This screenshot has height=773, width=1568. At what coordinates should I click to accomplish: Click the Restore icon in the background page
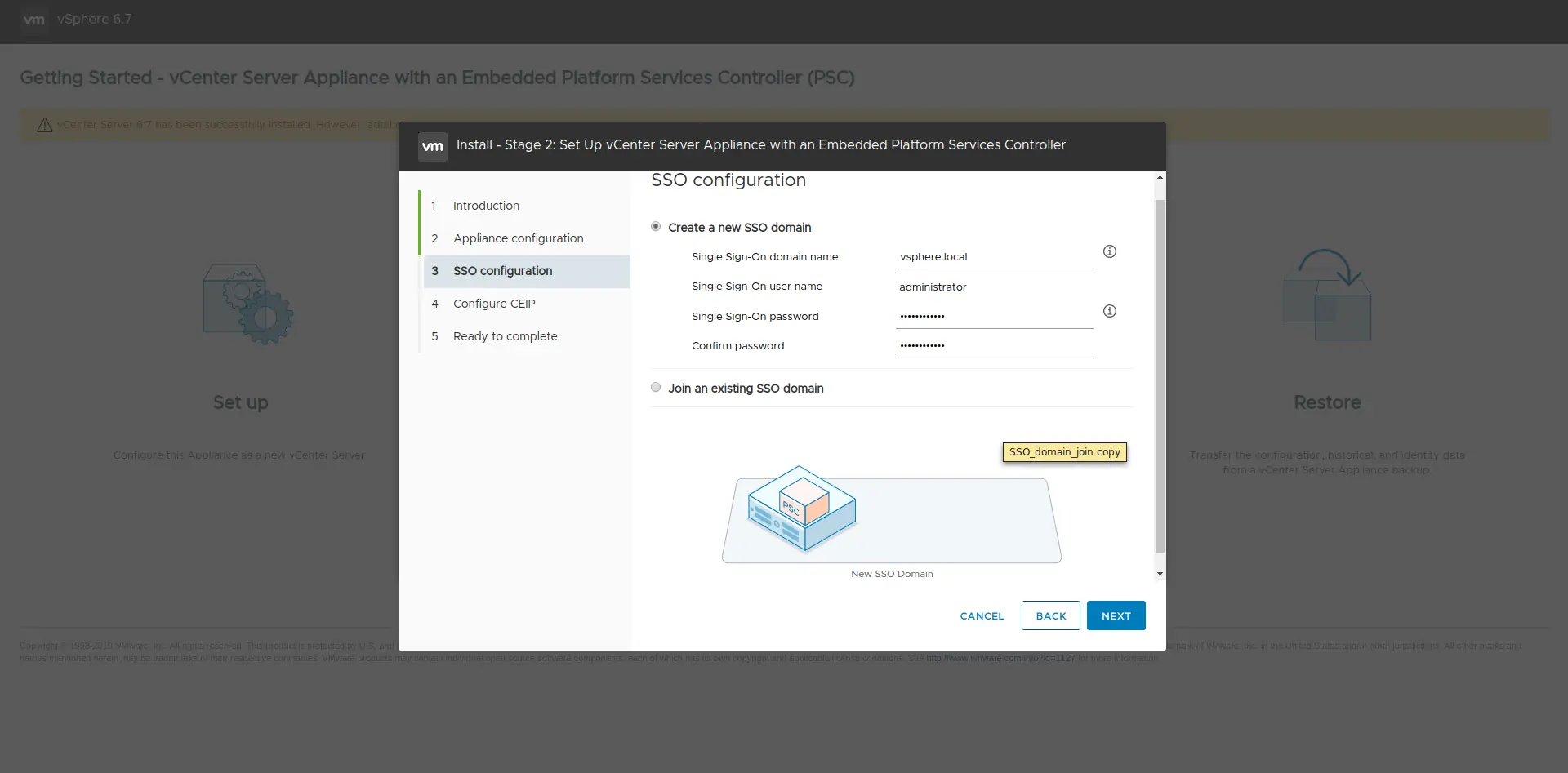click(1327, 295)
